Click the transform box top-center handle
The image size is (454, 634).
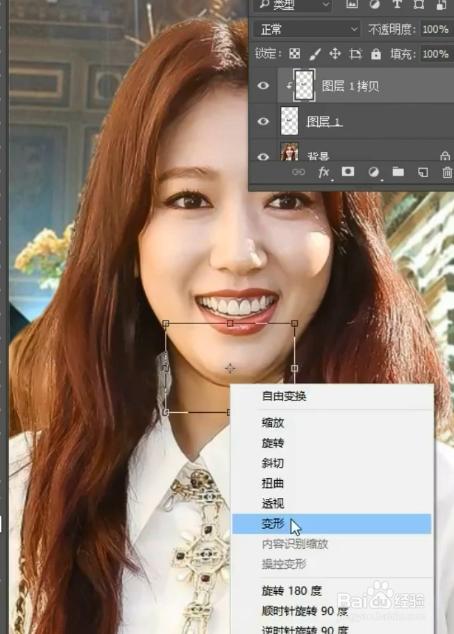point(230,323)
